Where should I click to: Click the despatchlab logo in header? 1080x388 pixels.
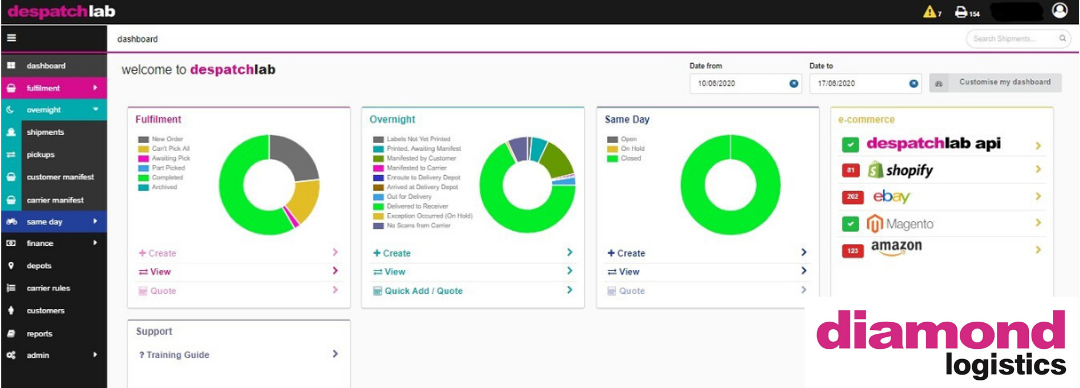61,11
